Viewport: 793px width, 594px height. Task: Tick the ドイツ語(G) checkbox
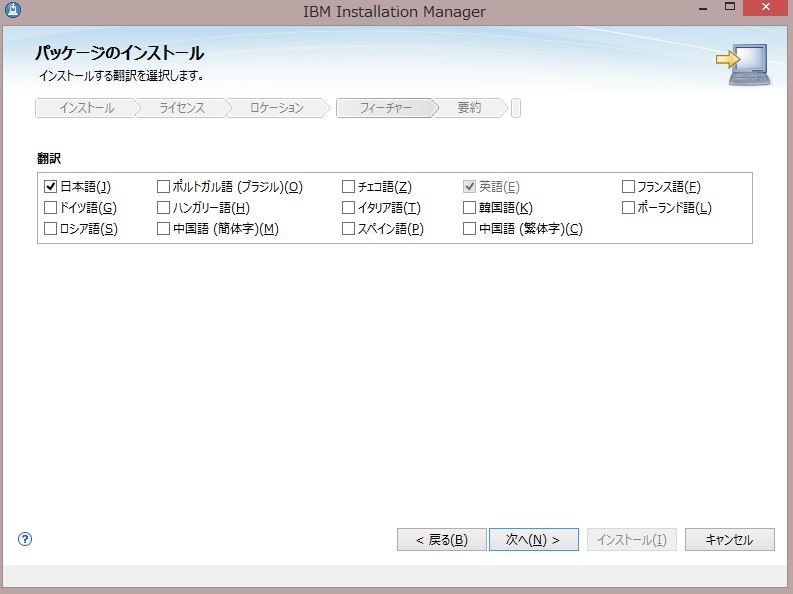50,208
